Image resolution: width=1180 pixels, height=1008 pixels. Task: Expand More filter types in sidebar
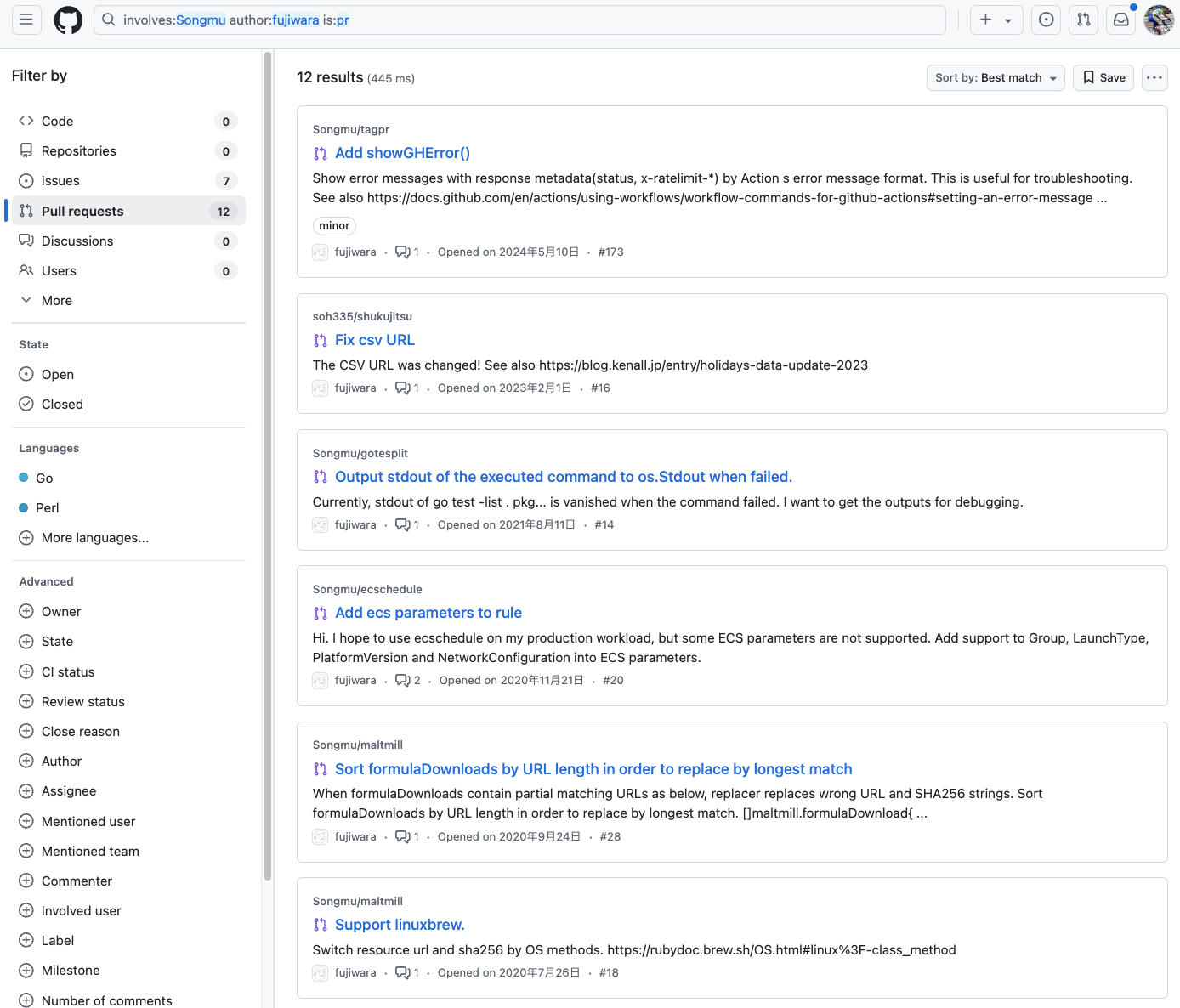pos(56,301)
